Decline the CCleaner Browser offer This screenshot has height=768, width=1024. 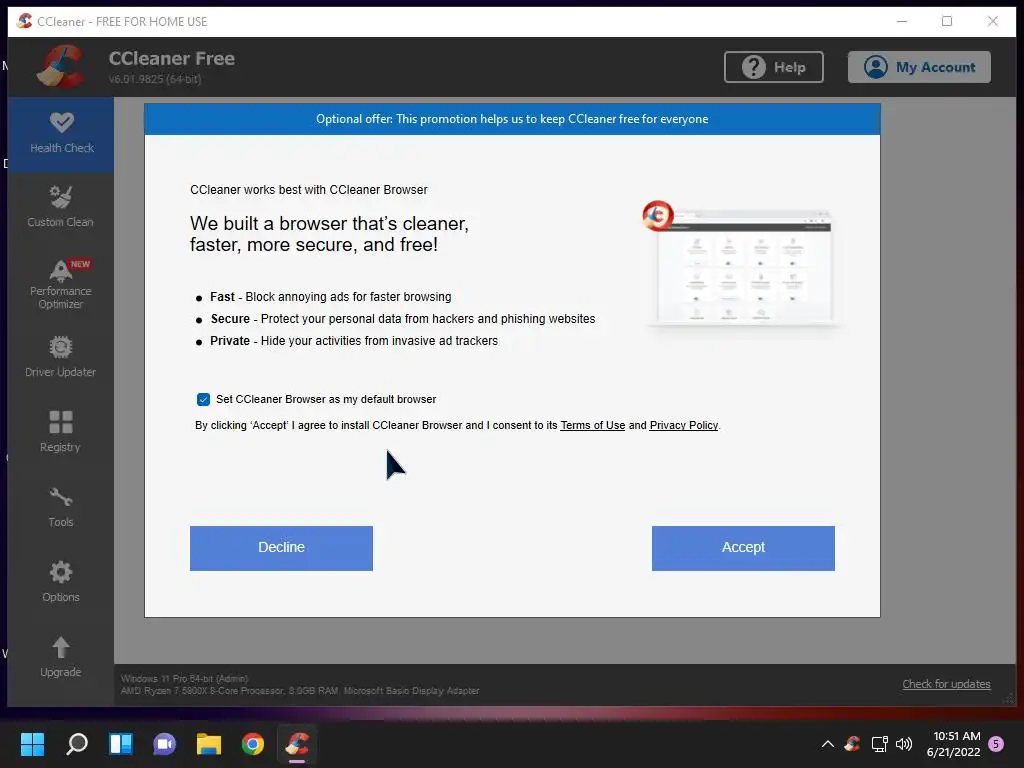tap(281, 548)
